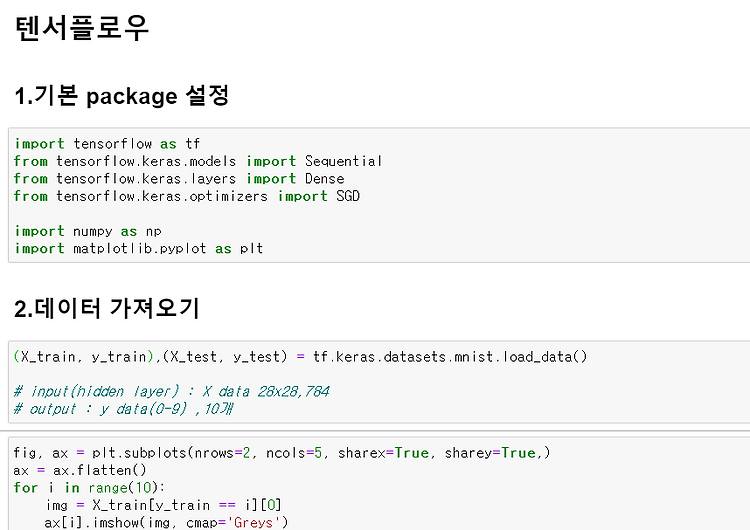
Task: Click the '1.기본 package 설정' heading
Action: tap(122, 95)
